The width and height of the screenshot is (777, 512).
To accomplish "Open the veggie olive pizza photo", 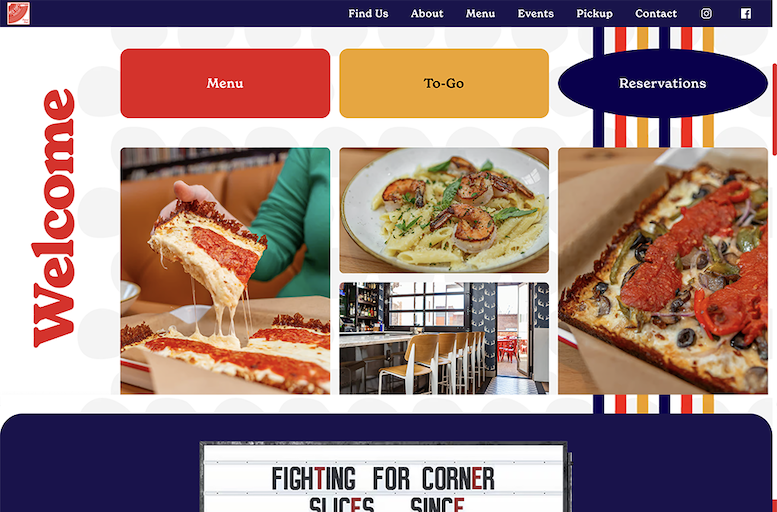I will [663, 271].
